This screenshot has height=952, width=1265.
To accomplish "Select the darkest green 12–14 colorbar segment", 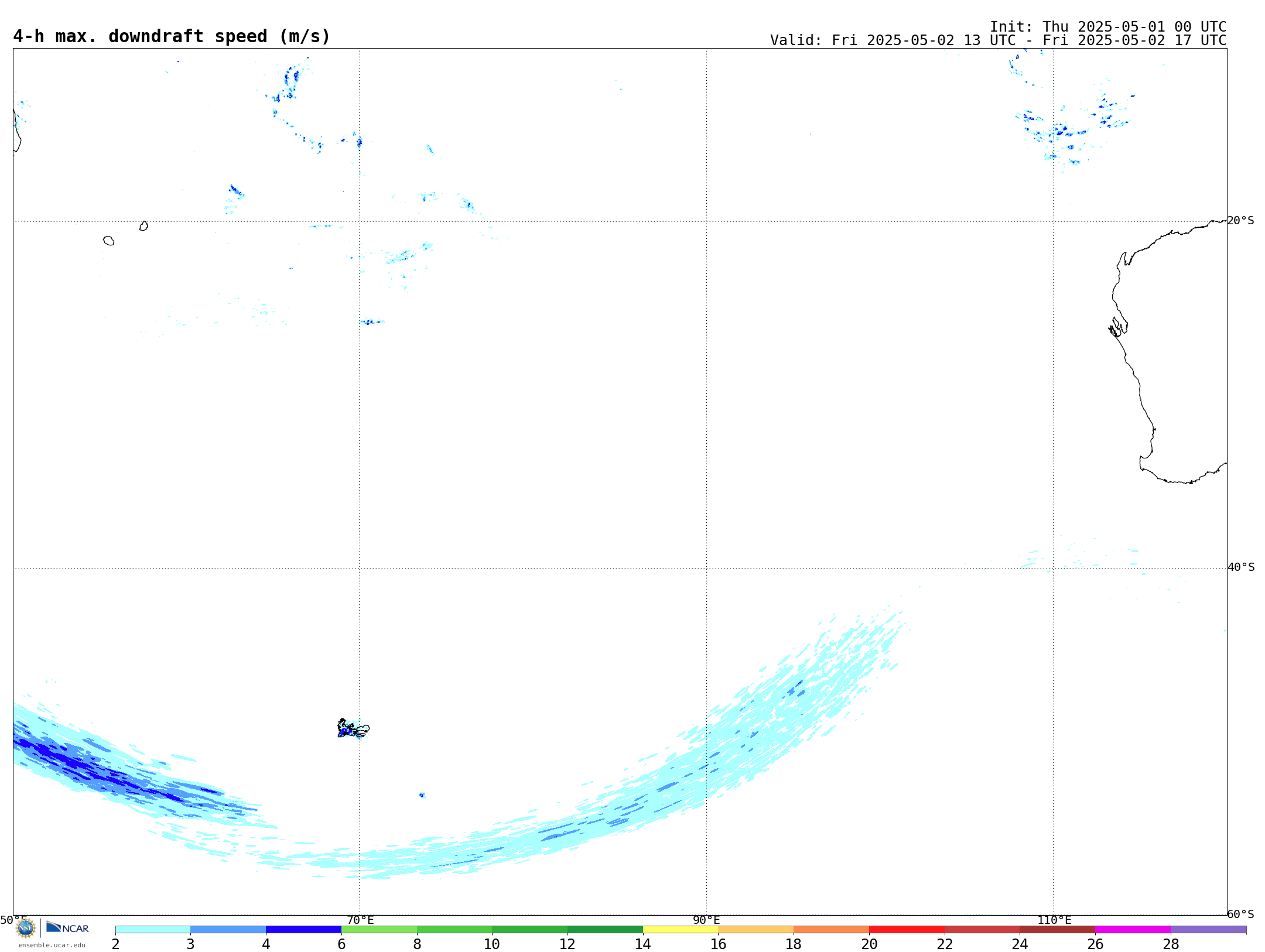I will [x=605, y=930].
